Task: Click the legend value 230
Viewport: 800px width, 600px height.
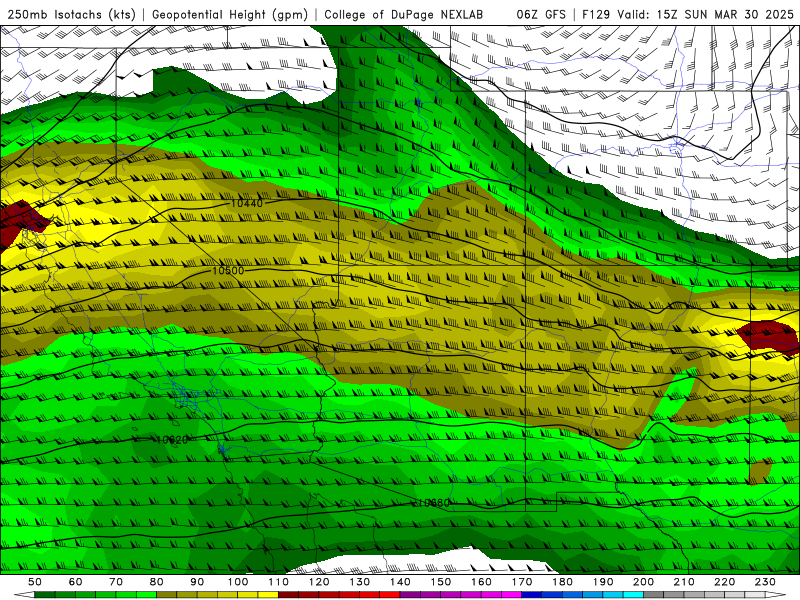Action: (x=765, y=582)
